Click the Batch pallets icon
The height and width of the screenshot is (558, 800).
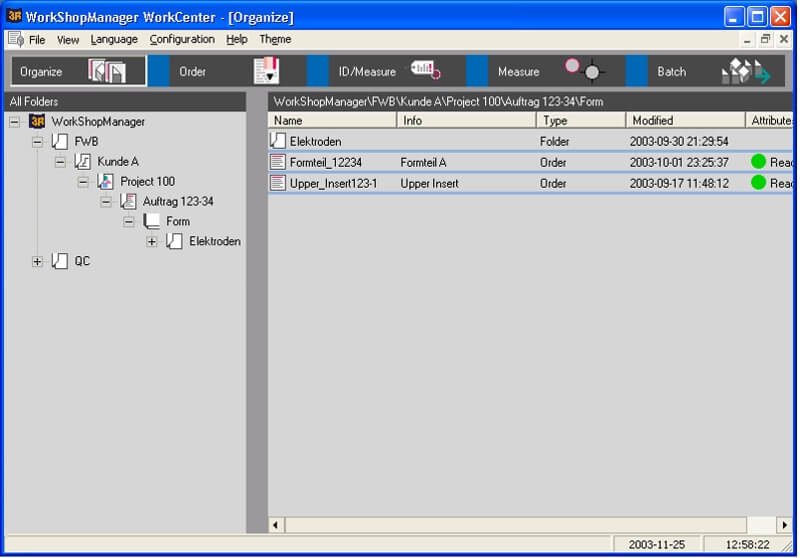[x=745, y=71]
